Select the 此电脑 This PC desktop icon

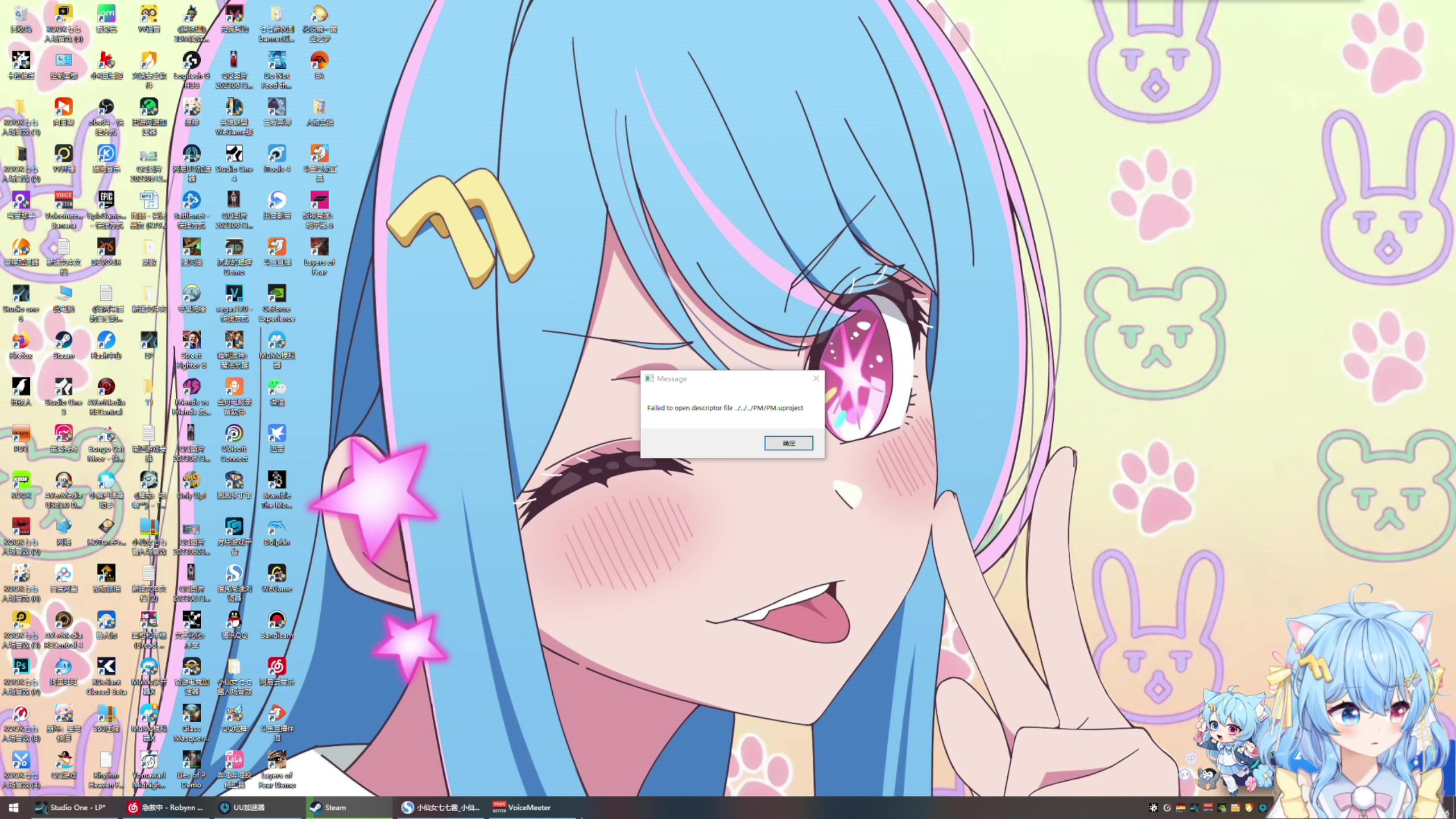64,299
